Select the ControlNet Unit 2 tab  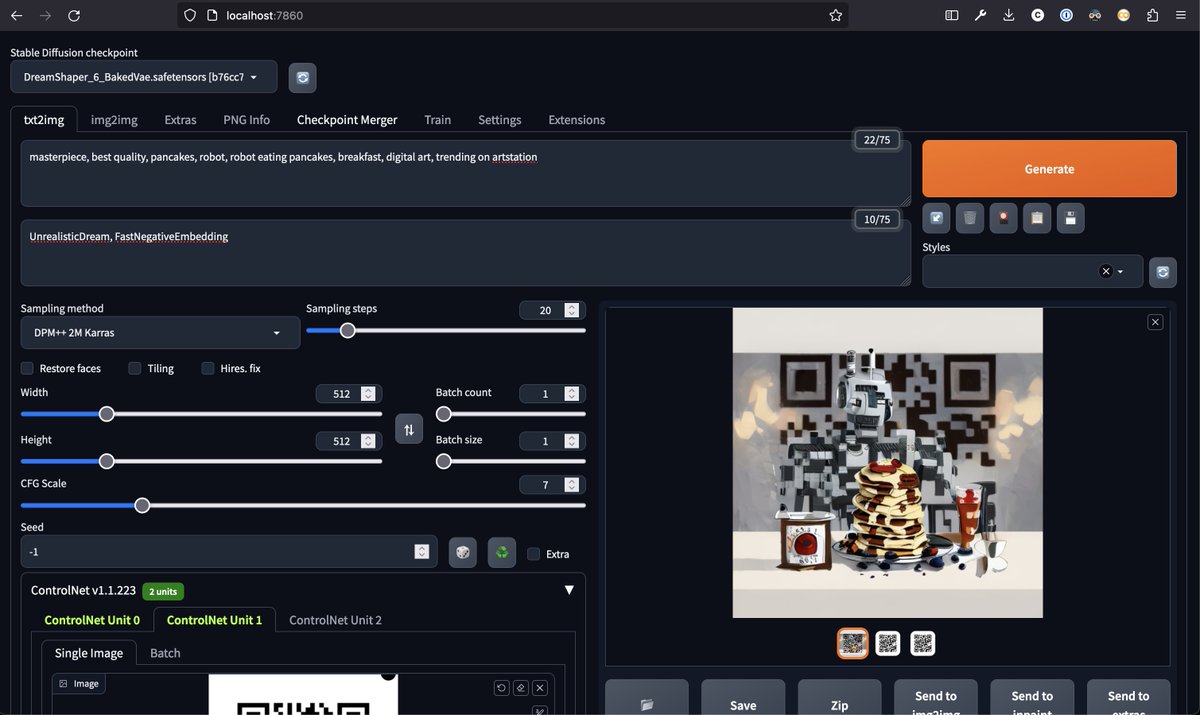pos(335,620)
